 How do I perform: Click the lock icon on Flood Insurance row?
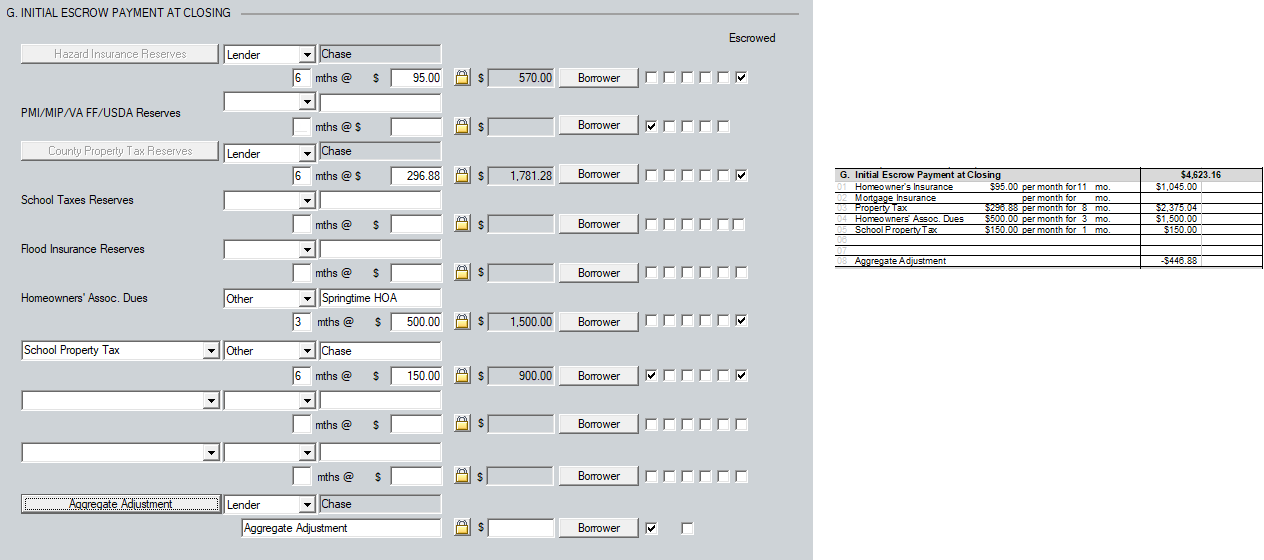462,272
